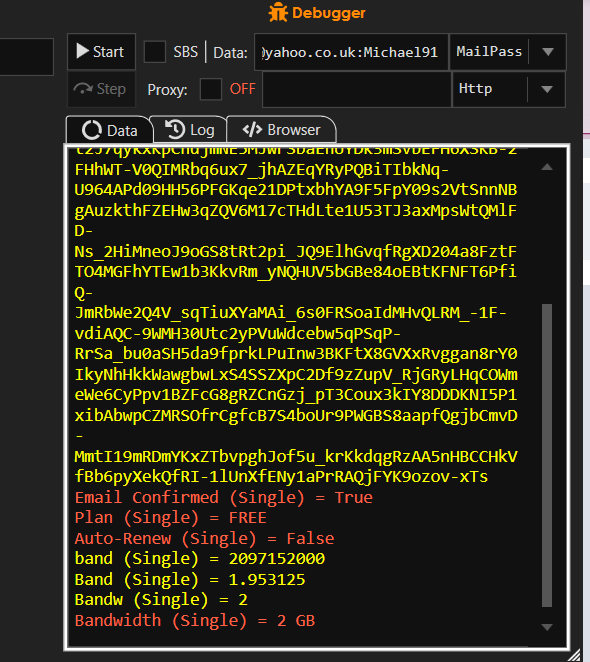Click the scrollbar down arrow
The image size is (590, 662).
click(x=547, y=627)
